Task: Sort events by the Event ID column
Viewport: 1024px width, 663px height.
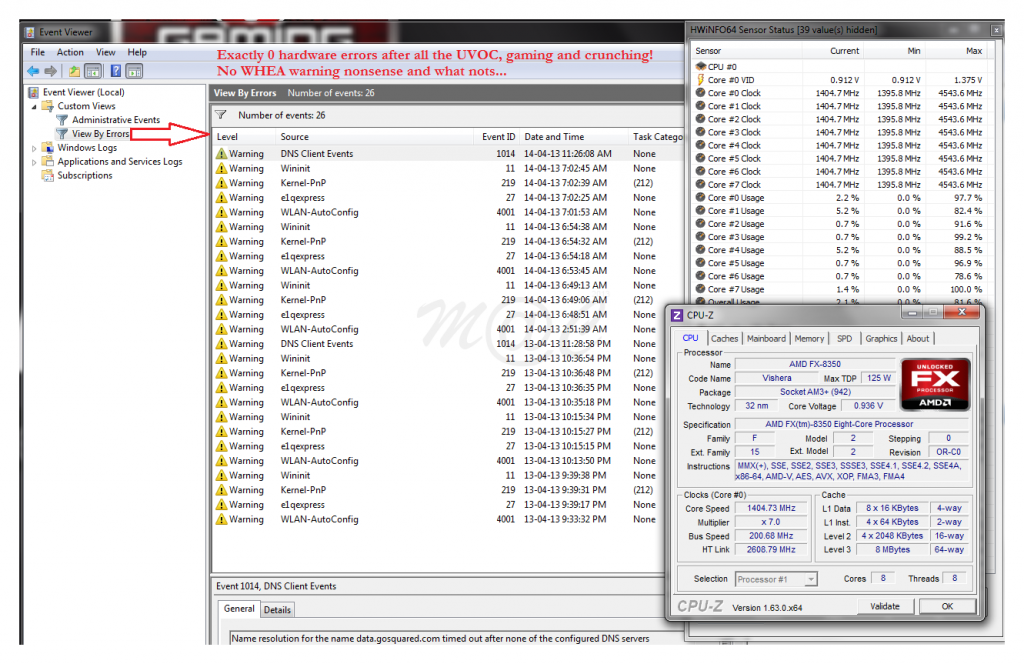Action: tap(498, 137)
